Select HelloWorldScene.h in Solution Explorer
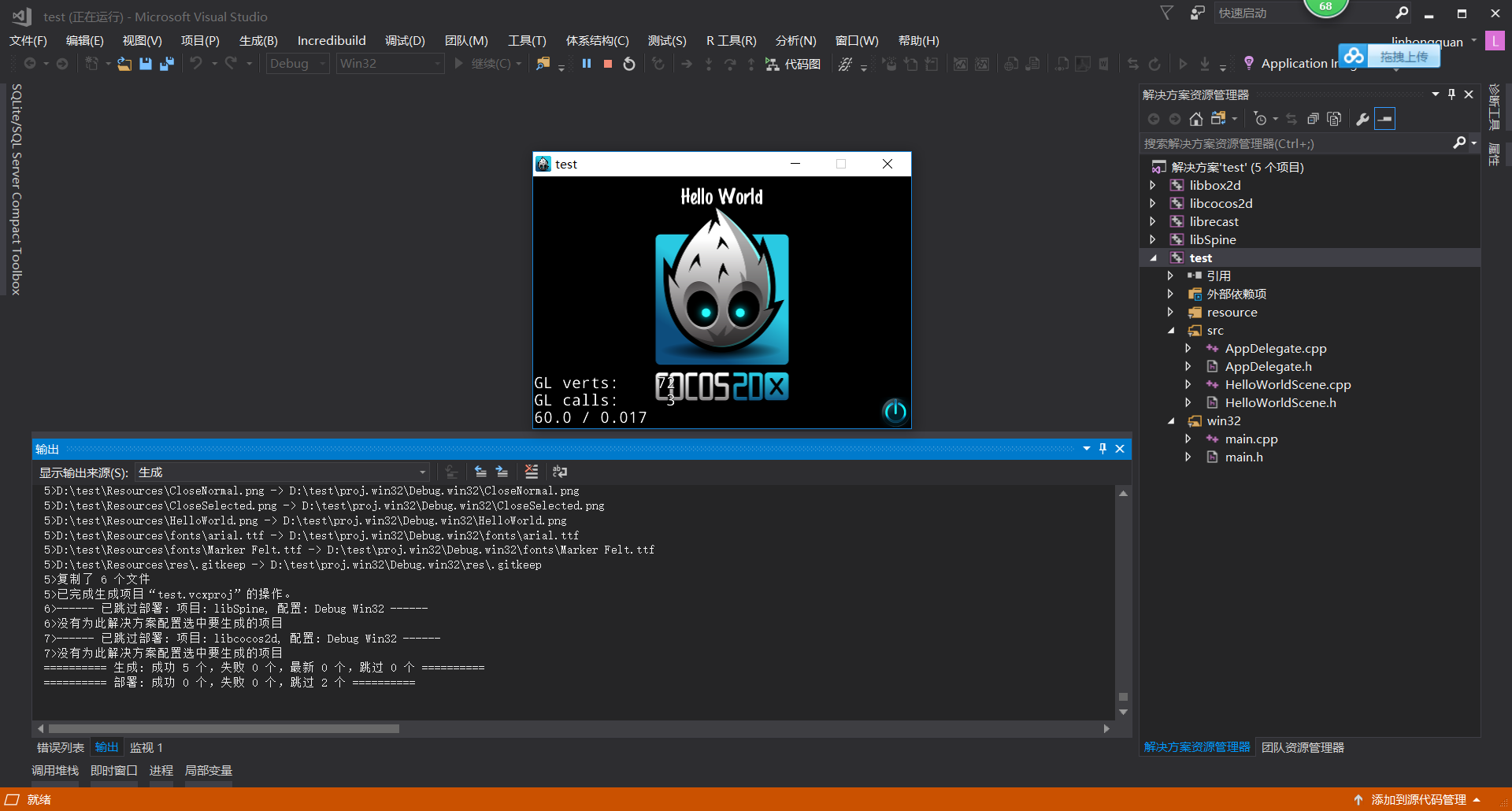The height and width of the screenshot is (811, 1512). click(1280, 402)
